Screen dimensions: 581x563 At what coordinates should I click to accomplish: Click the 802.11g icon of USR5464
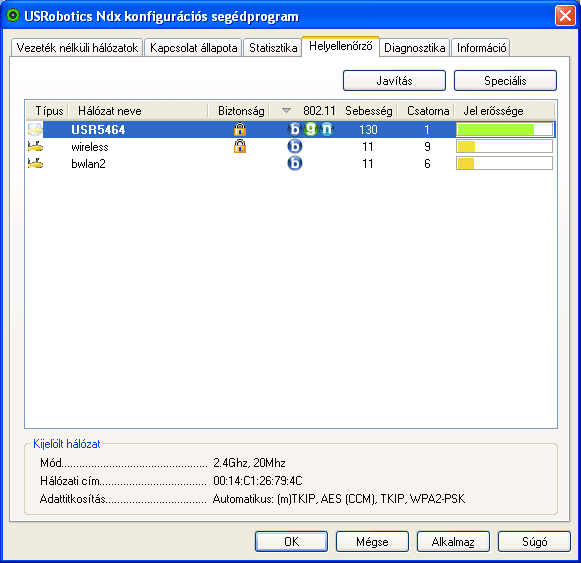click(311, 129)
